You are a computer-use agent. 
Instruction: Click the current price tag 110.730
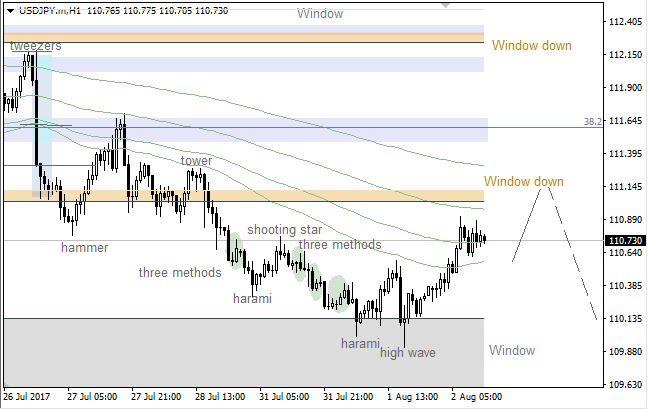[x=625, y=241]
